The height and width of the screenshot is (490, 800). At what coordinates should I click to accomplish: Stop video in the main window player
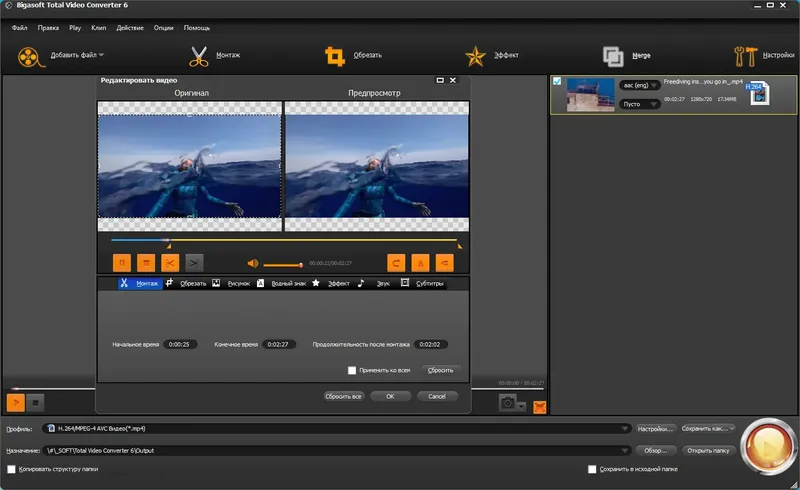[35, 403]
